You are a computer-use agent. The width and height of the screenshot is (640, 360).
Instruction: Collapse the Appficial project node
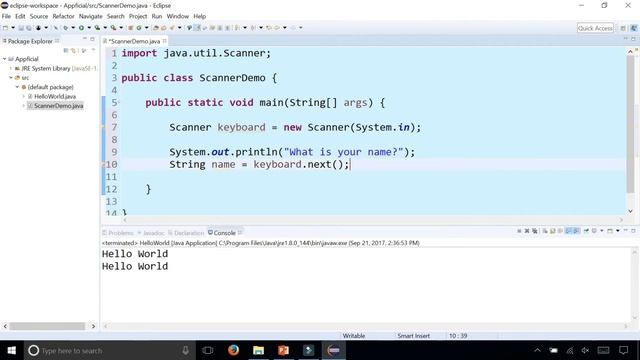(x=4, y=59)
